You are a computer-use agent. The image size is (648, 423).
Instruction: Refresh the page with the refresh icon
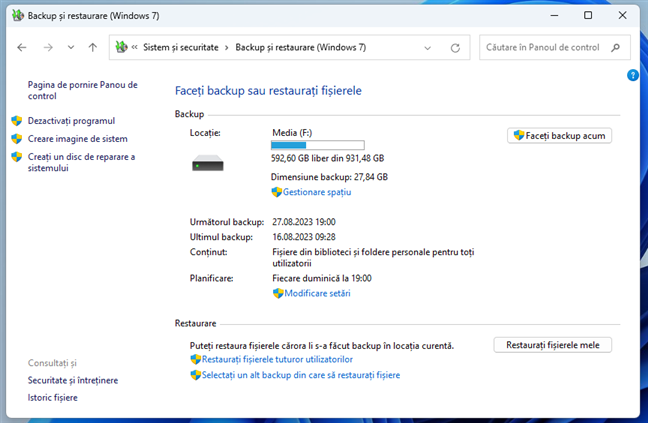(455, 48)
